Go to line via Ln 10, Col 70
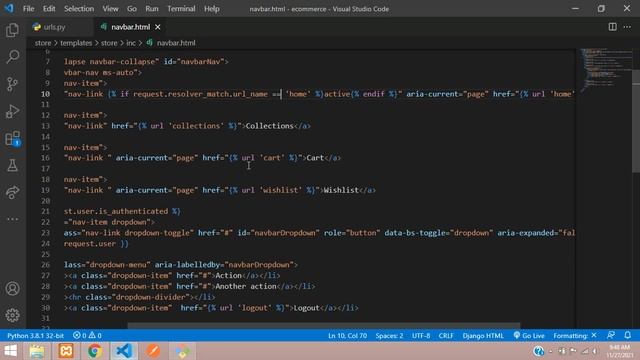Image resolution: width=640 pixels, height=360 pixels. (x=347, y=336)
